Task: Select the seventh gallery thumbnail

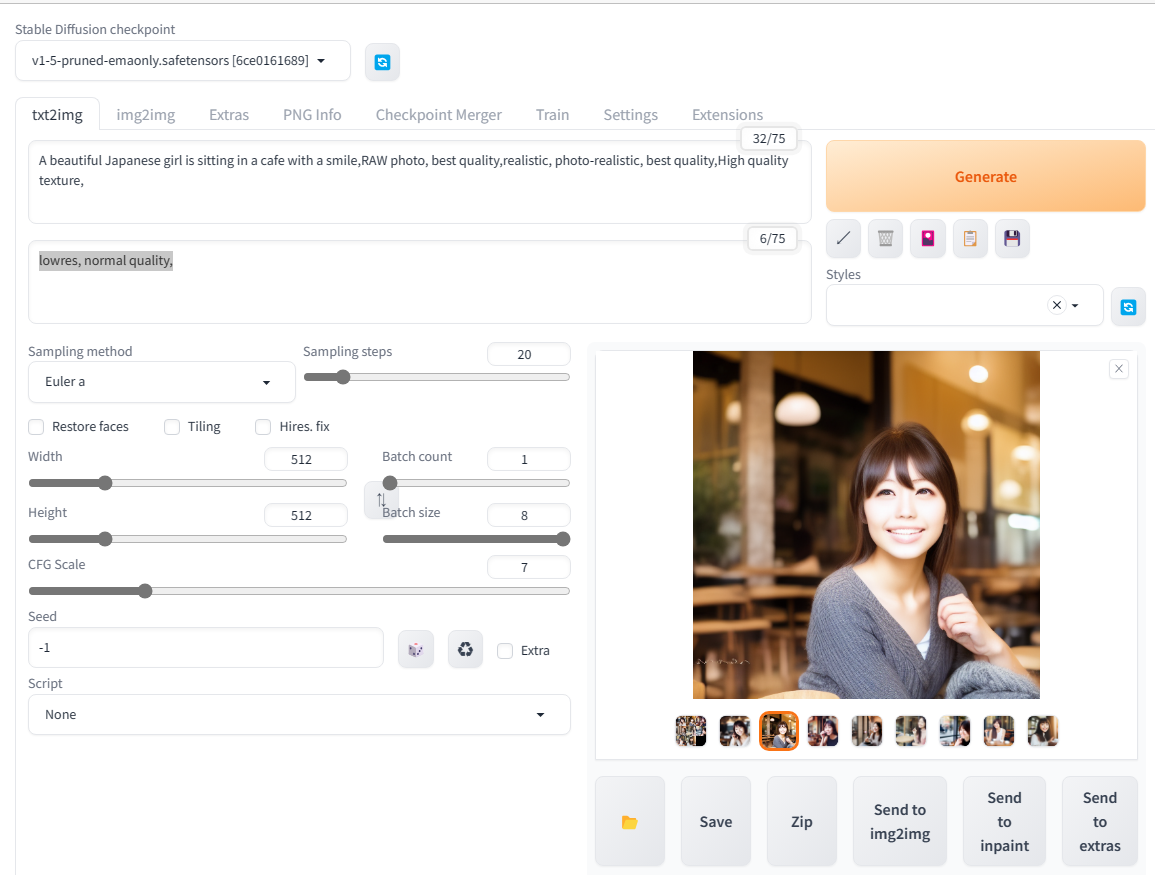Action: point(955,731)
